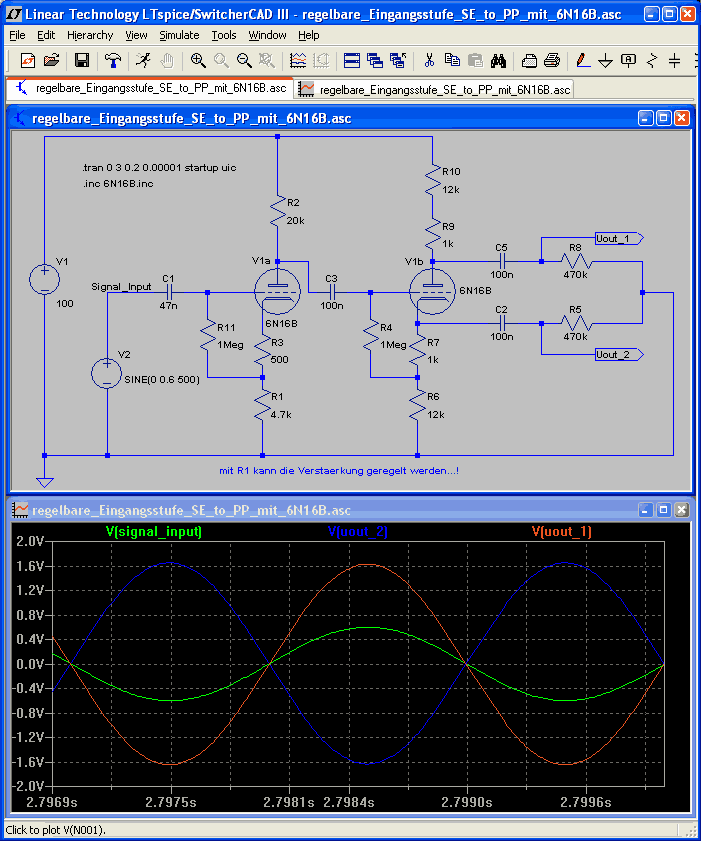Click the Print icon in toolbar
This screenshot has height=841, width=701.
(551, 60)
